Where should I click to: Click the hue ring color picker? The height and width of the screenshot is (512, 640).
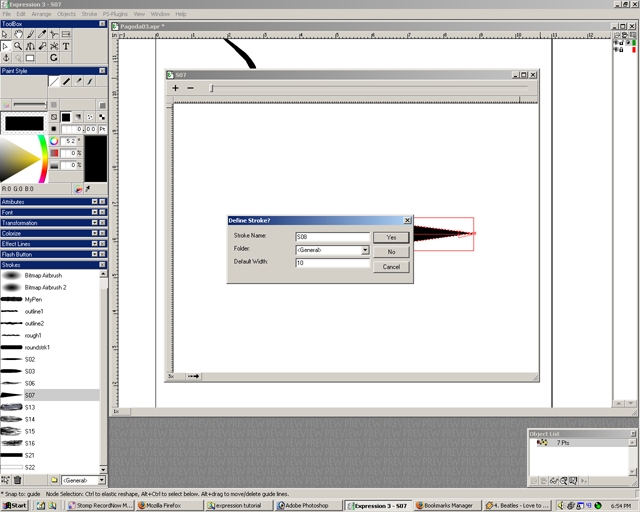click(x=43, y=159)
